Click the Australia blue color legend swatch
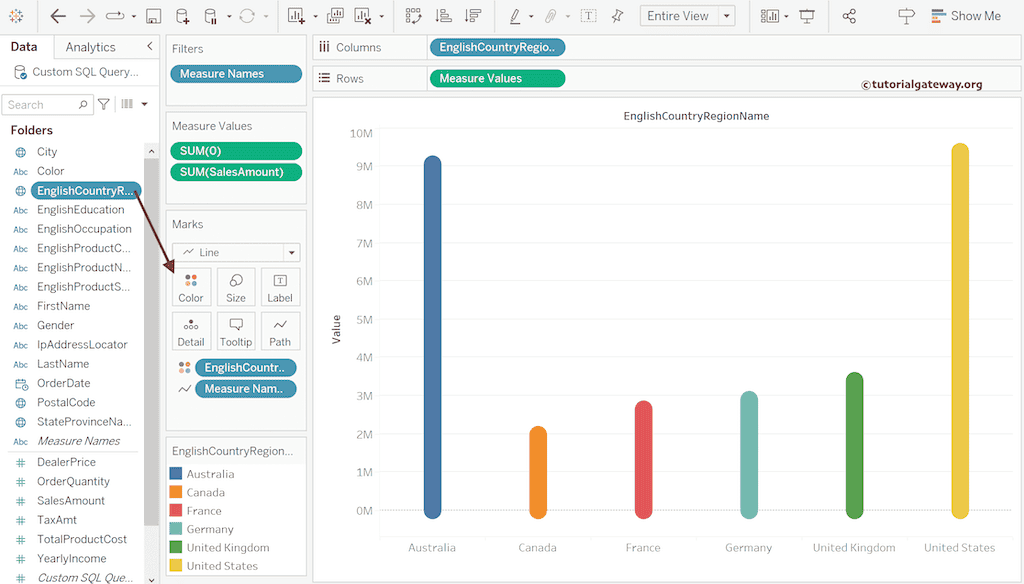 [176, 474]
